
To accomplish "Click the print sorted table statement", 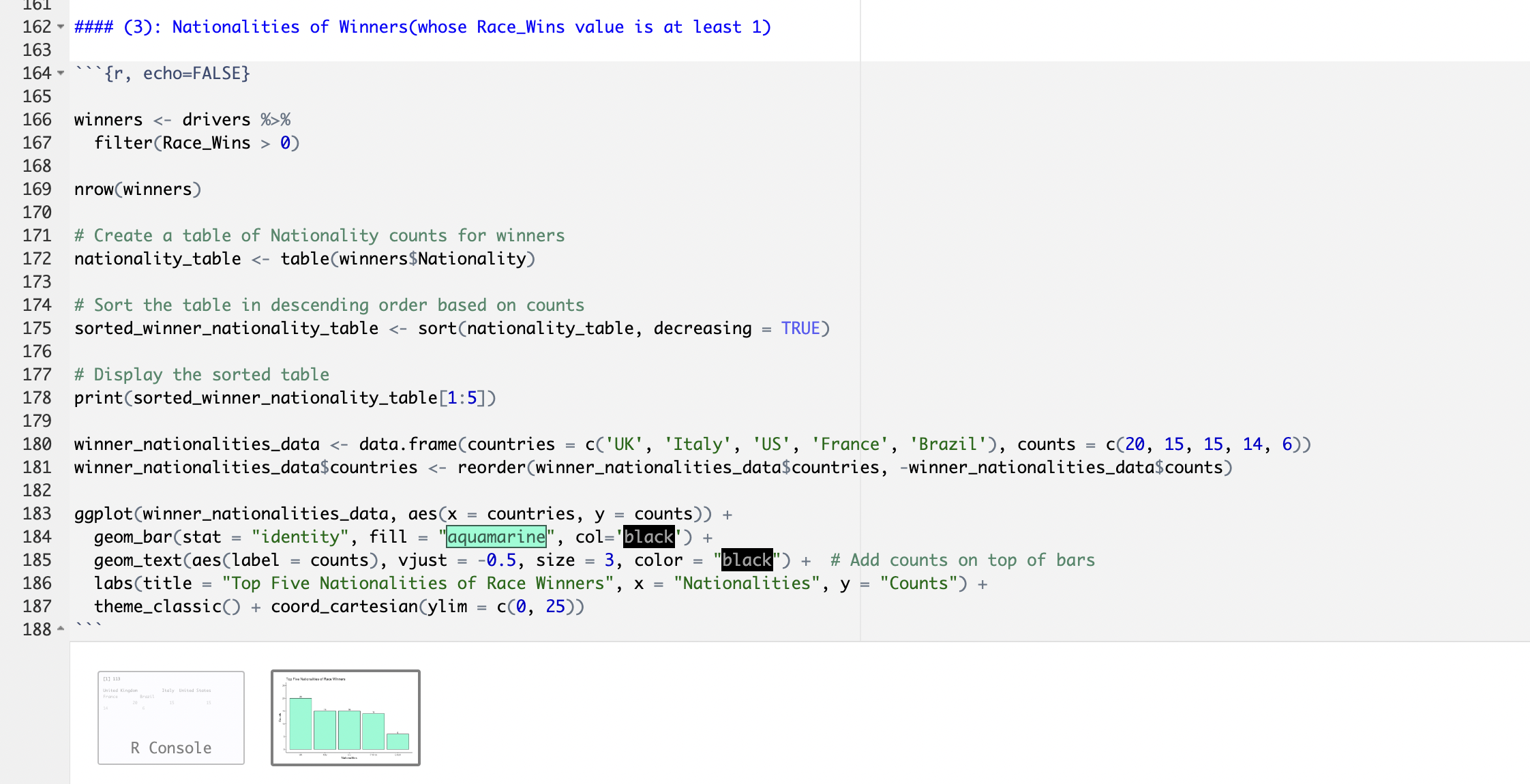I will [x=285, y=398].
